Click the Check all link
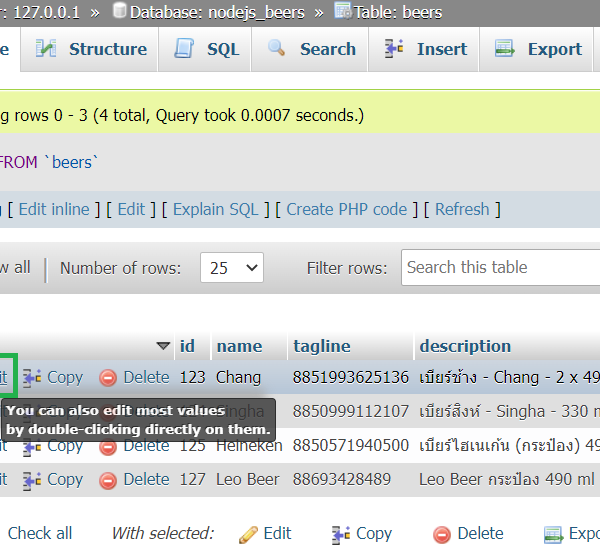 click(x=40, y=533)
